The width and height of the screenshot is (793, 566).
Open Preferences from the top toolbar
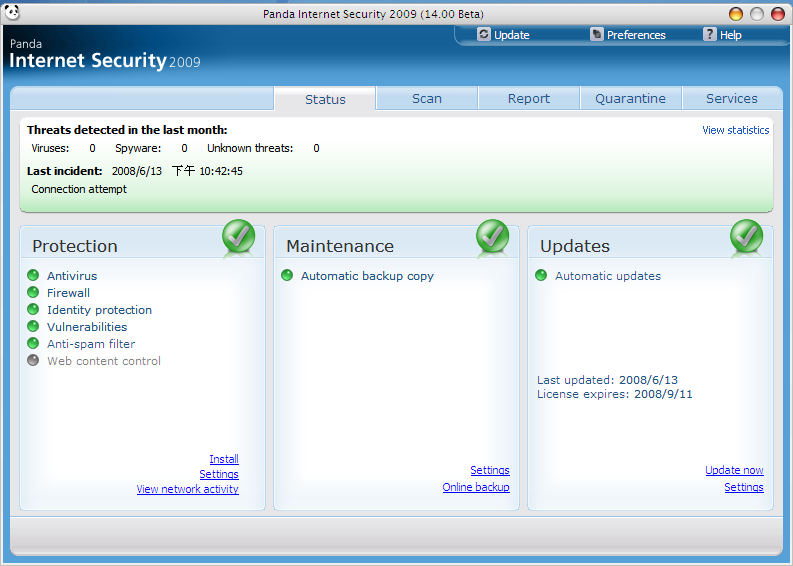coord(636,35)
